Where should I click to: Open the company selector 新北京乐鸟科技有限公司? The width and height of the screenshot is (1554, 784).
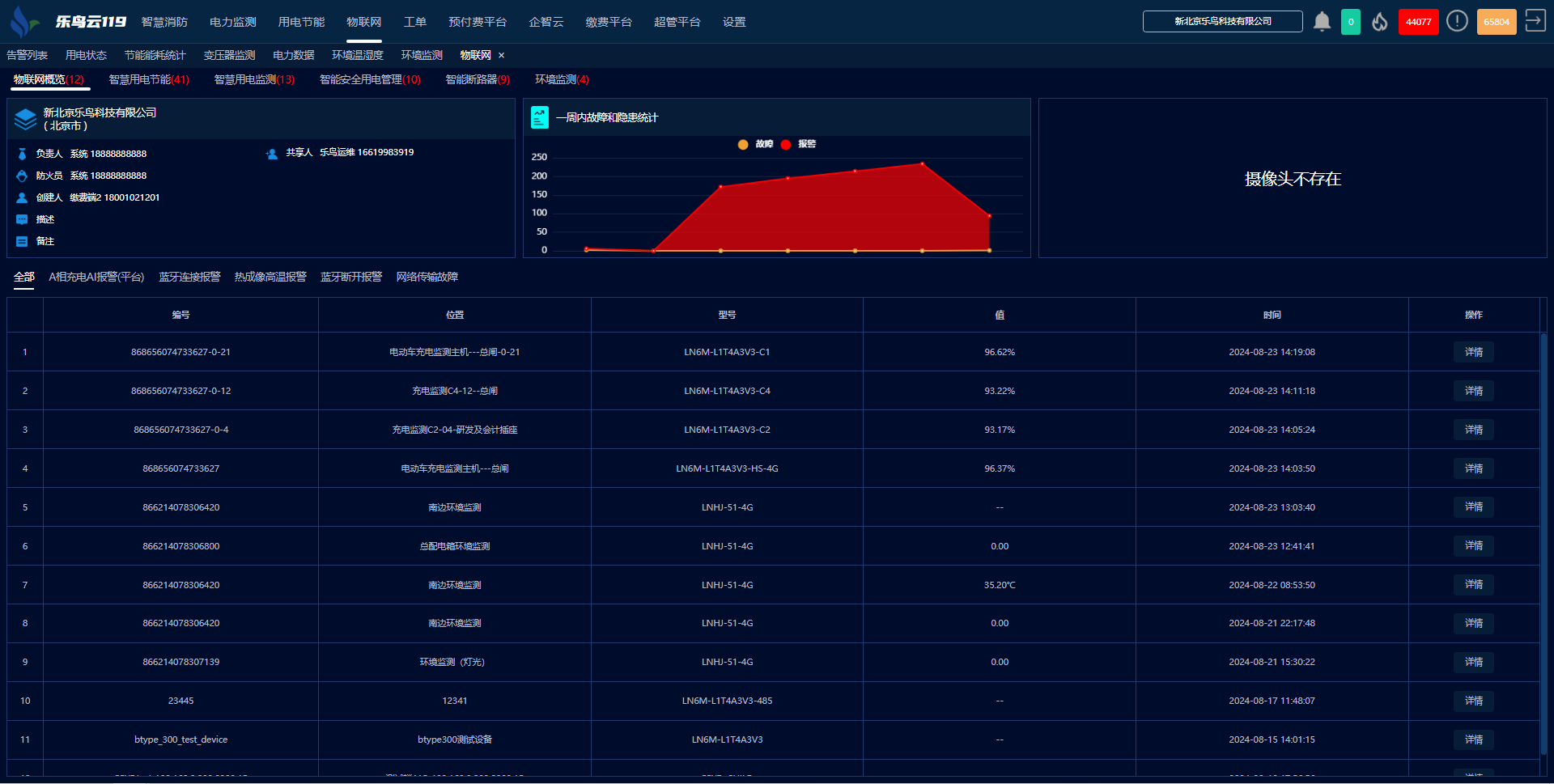tap(1222, 22)
